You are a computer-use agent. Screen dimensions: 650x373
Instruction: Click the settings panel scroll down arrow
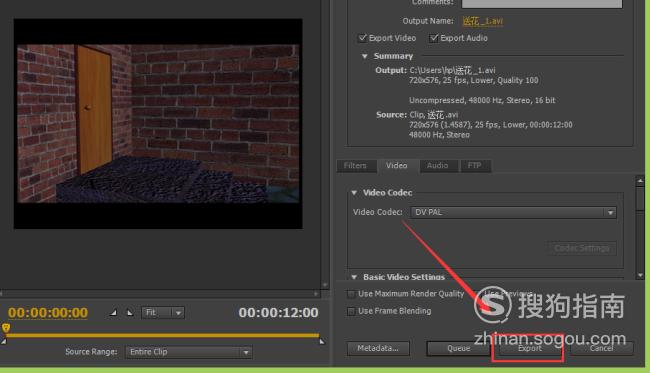click(x=640, y=275)
